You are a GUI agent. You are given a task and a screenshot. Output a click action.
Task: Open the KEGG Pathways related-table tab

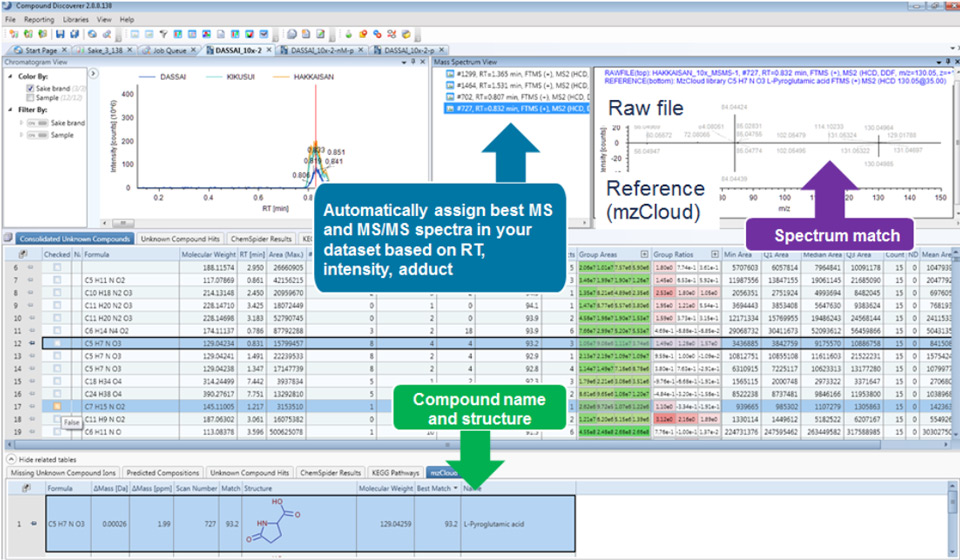coord(396,472)
